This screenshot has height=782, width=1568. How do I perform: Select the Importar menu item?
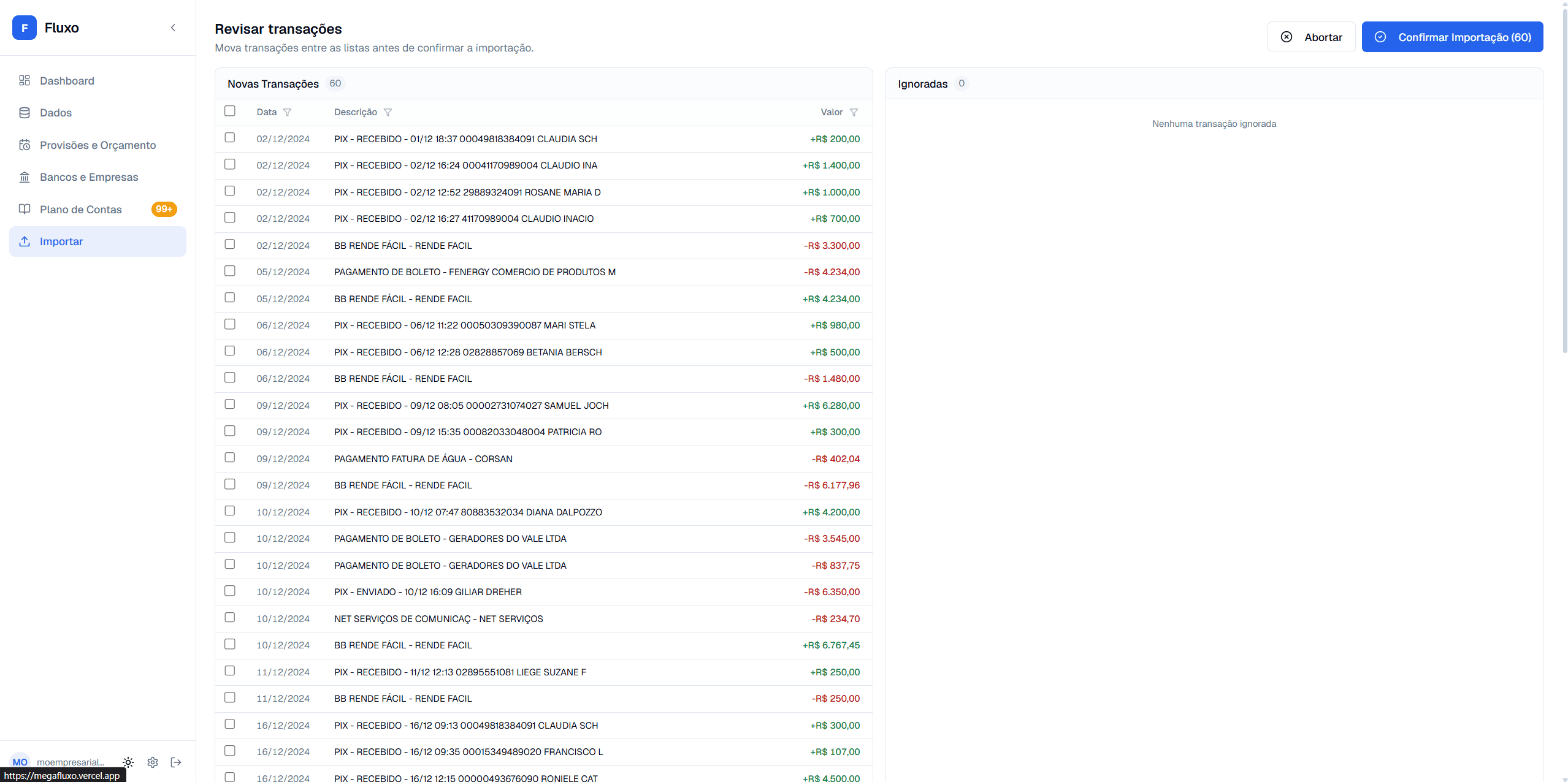[x=98, y=241]
